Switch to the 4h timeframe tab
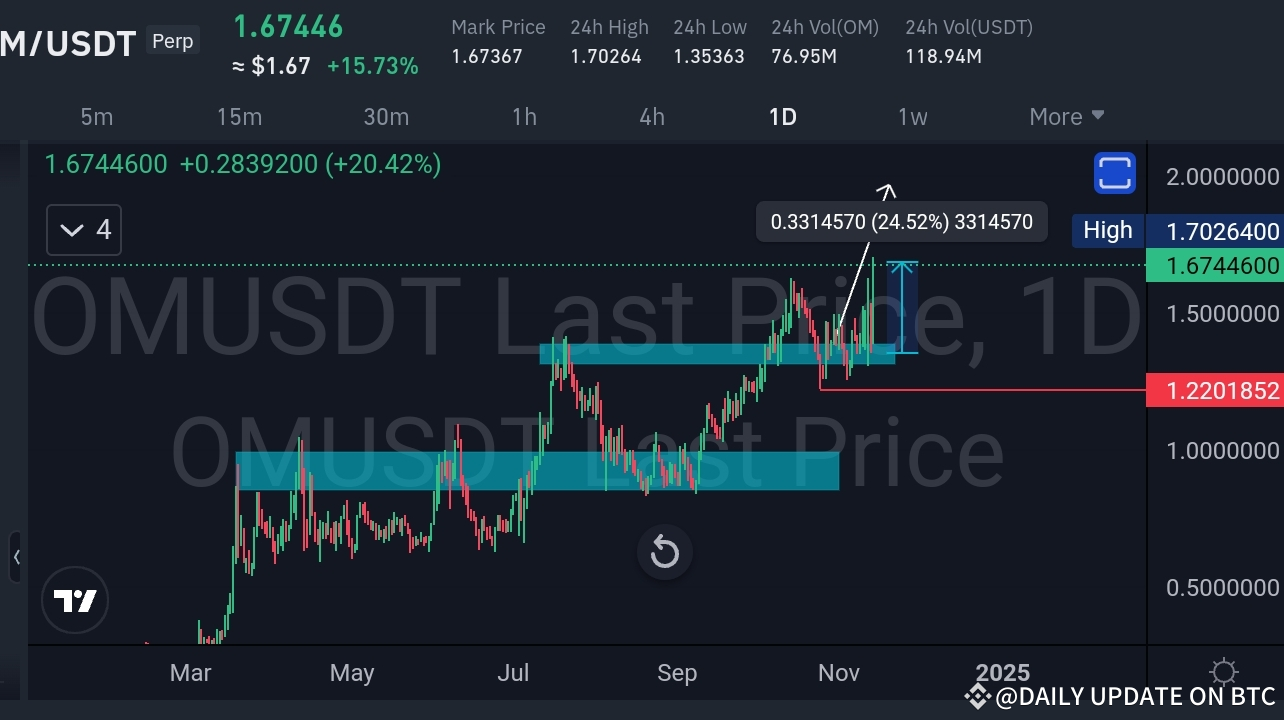 coord(651,117)
